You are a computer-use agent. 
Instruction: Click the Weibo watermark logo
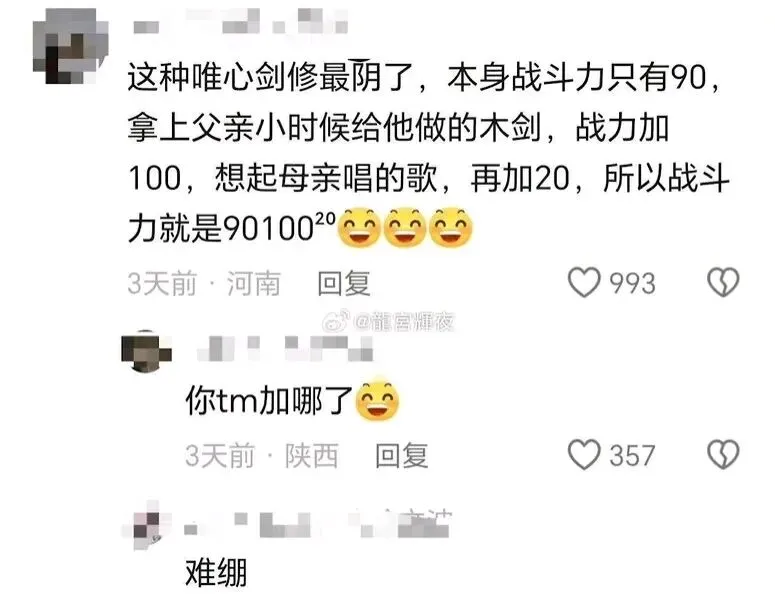(337, 321)
